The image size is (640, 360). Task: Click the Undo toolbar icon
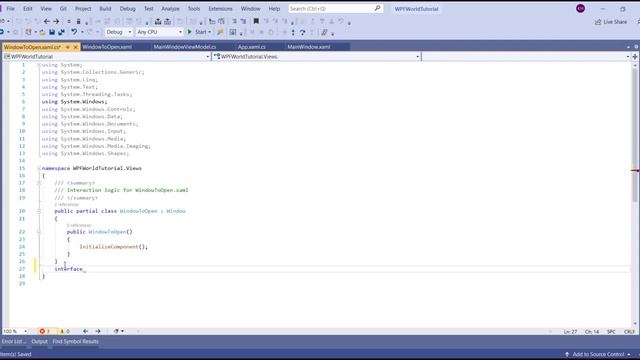(x=74, y=32)
